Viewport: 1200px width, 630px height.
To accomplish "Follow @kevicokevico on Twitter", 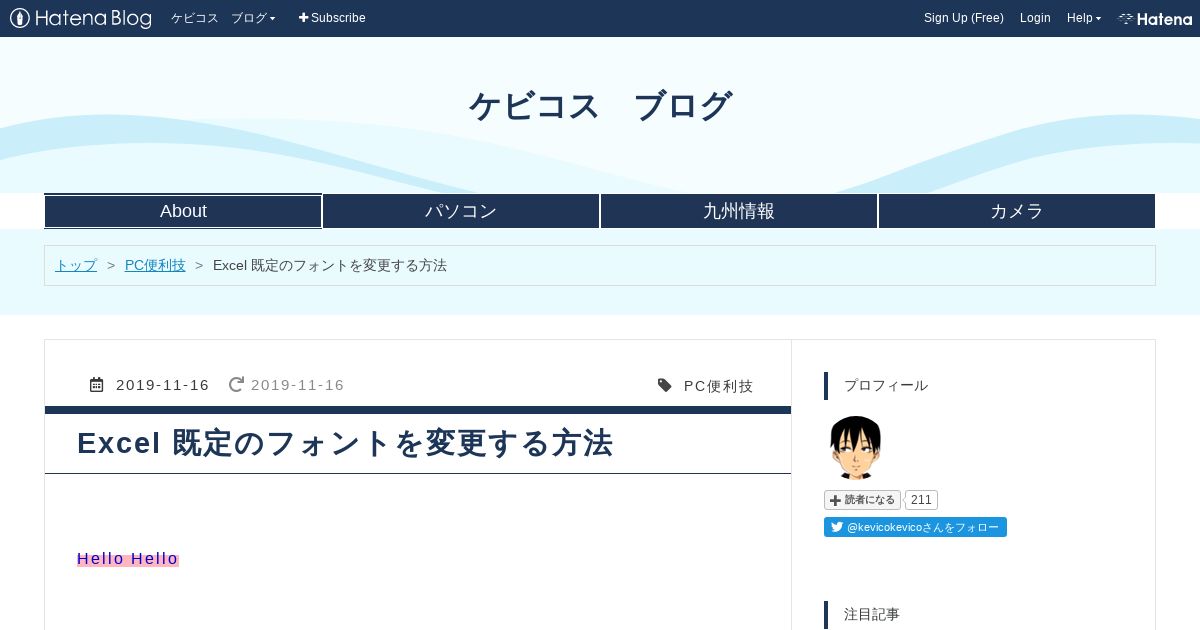I will (x=915, y=527).
